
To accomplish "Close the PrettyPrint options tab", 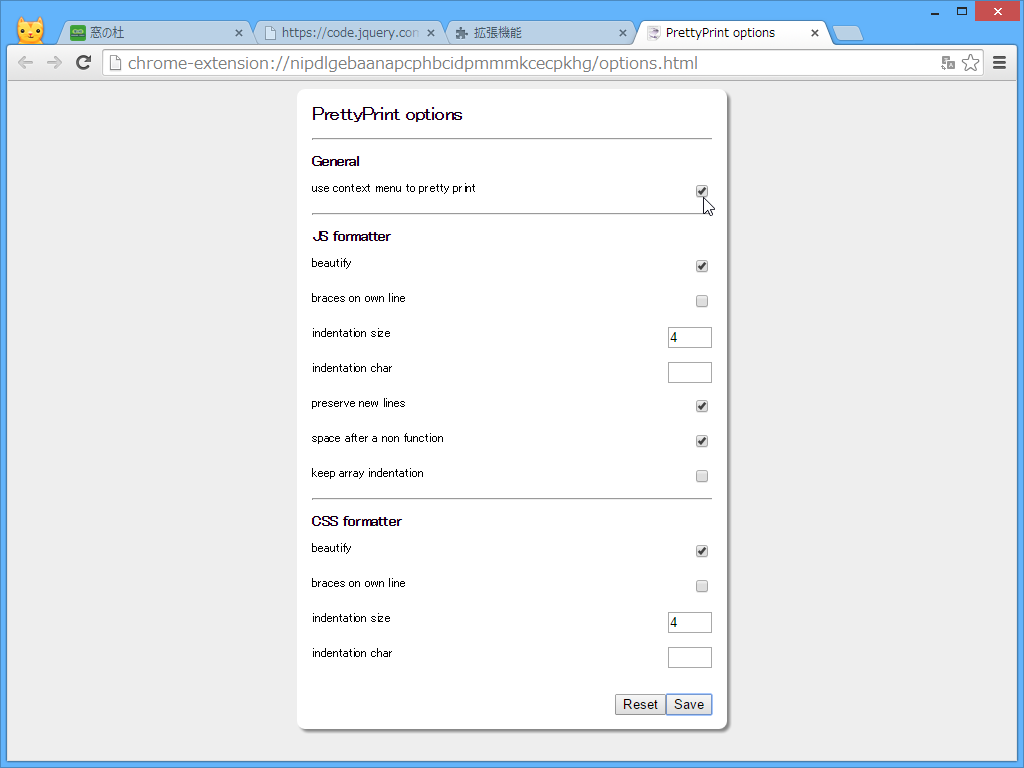I will tap(815, 33).
